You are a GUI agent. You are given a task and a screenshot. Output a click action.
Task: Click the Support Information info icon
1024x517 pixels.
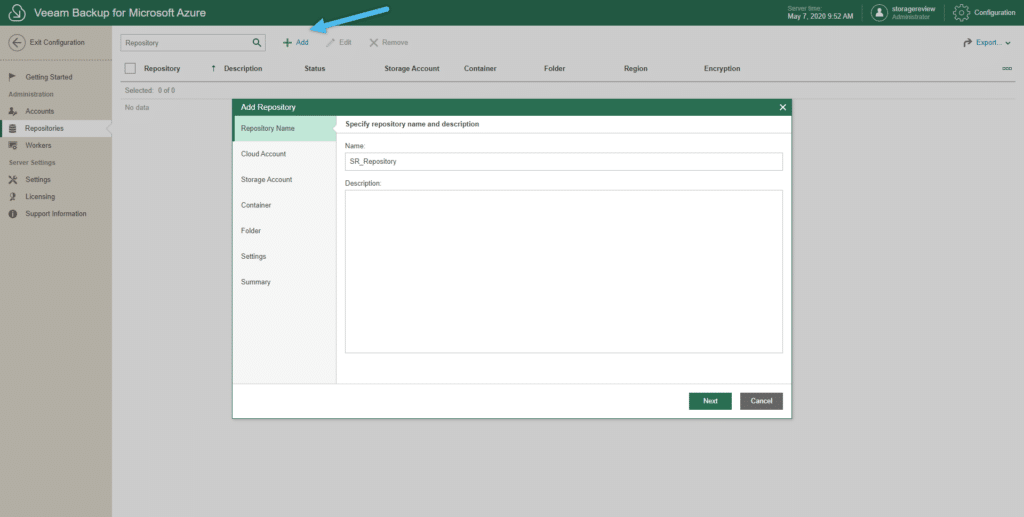[x=12, y=214]
